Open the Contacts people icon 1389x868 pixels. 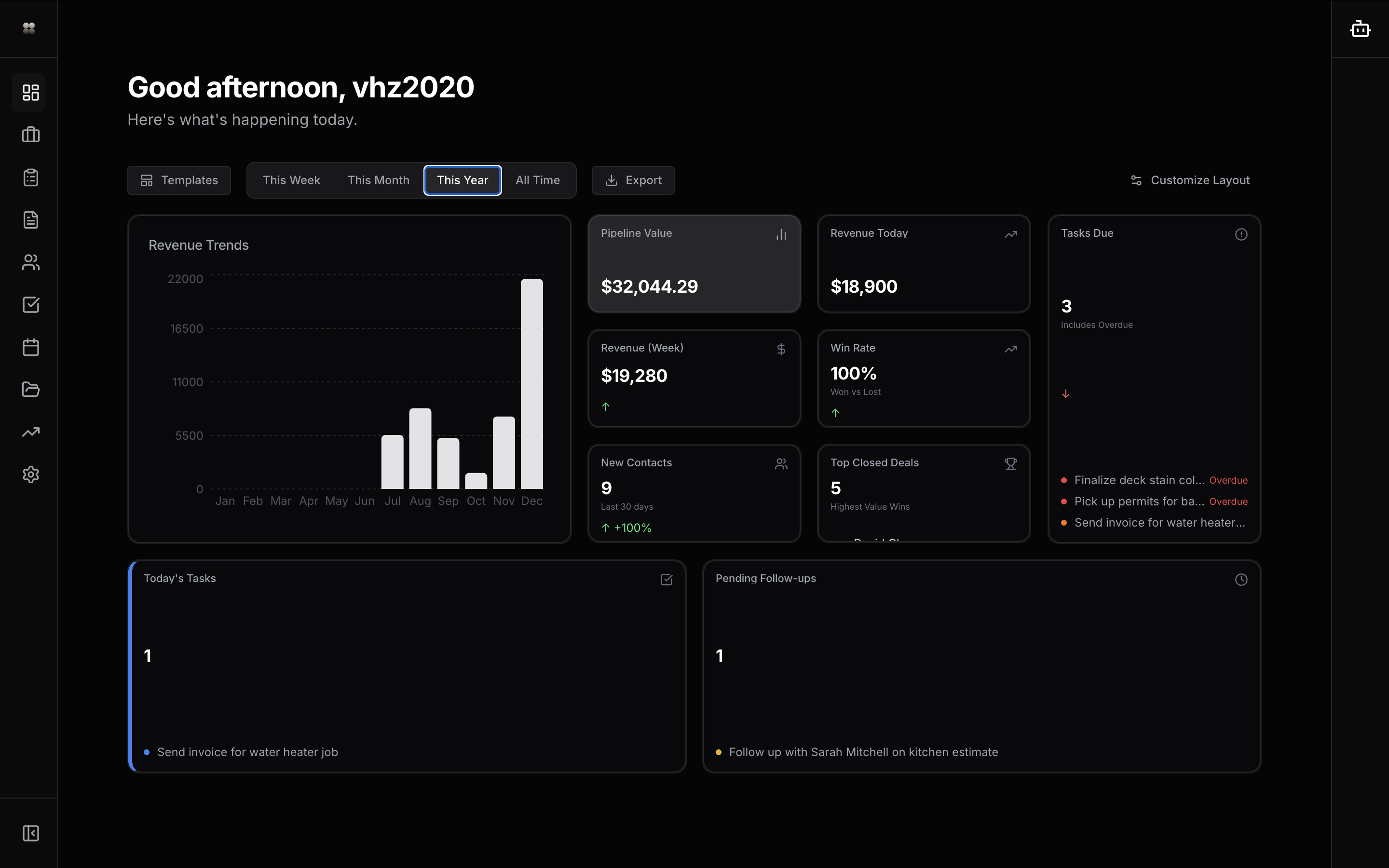[x=30, y=262]
